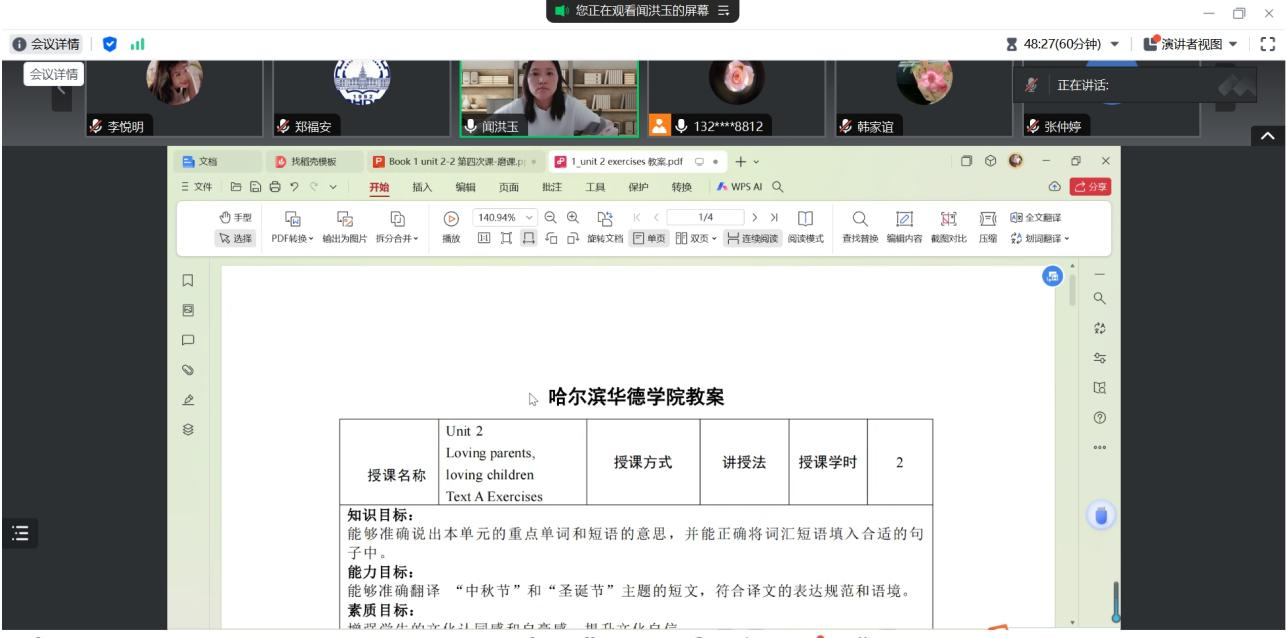
Task: Click the red Share (分享) button
Action: point(1090,187)
